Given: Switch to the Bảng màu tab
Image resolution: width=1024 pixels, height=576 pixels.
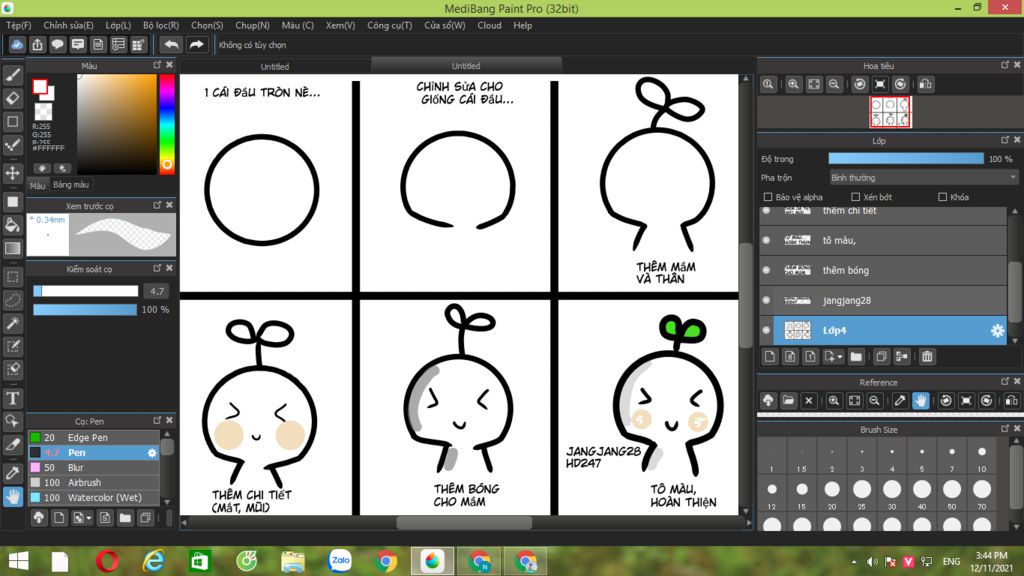Looking at the screenshot, I should tap(71, 185).
